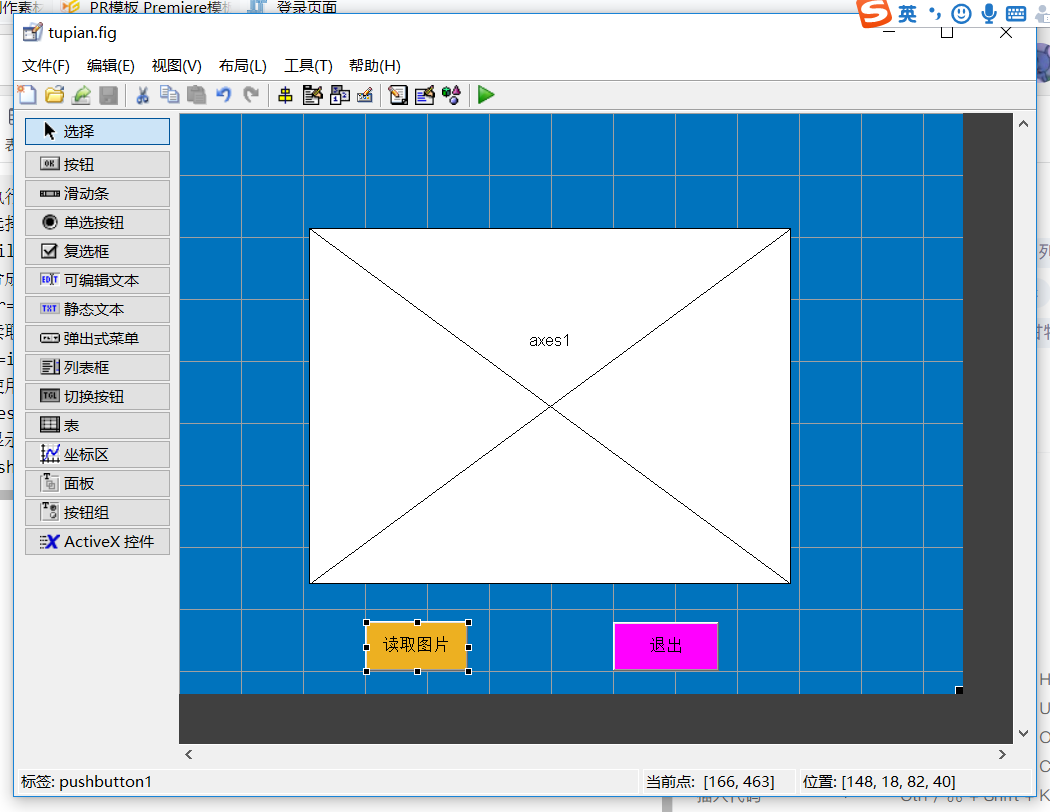Open the Sogou soft keyboard icon
The width and height of the screenshot is (1050, 812).
pos(1016,13)
